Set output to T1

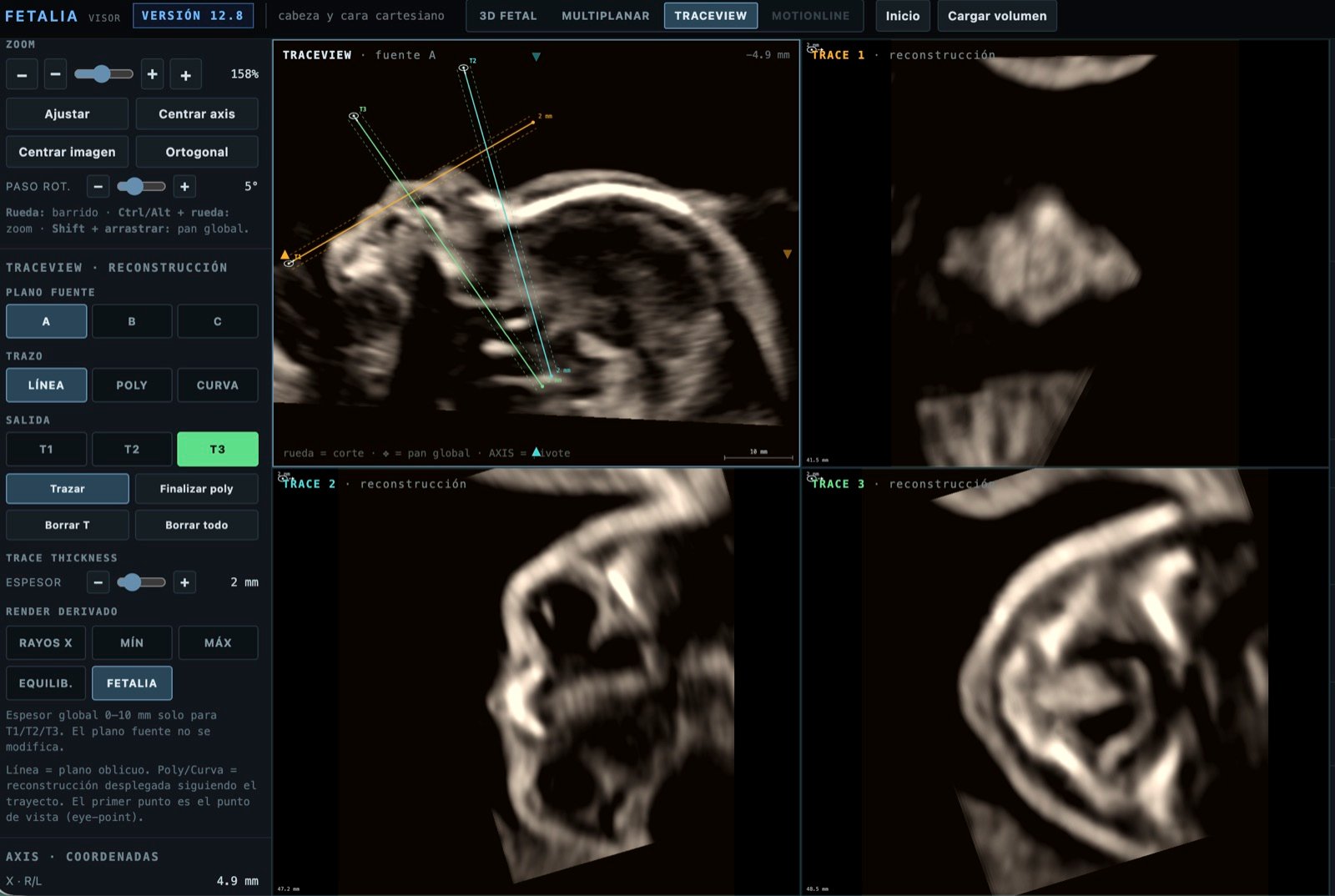pos(46,449)
